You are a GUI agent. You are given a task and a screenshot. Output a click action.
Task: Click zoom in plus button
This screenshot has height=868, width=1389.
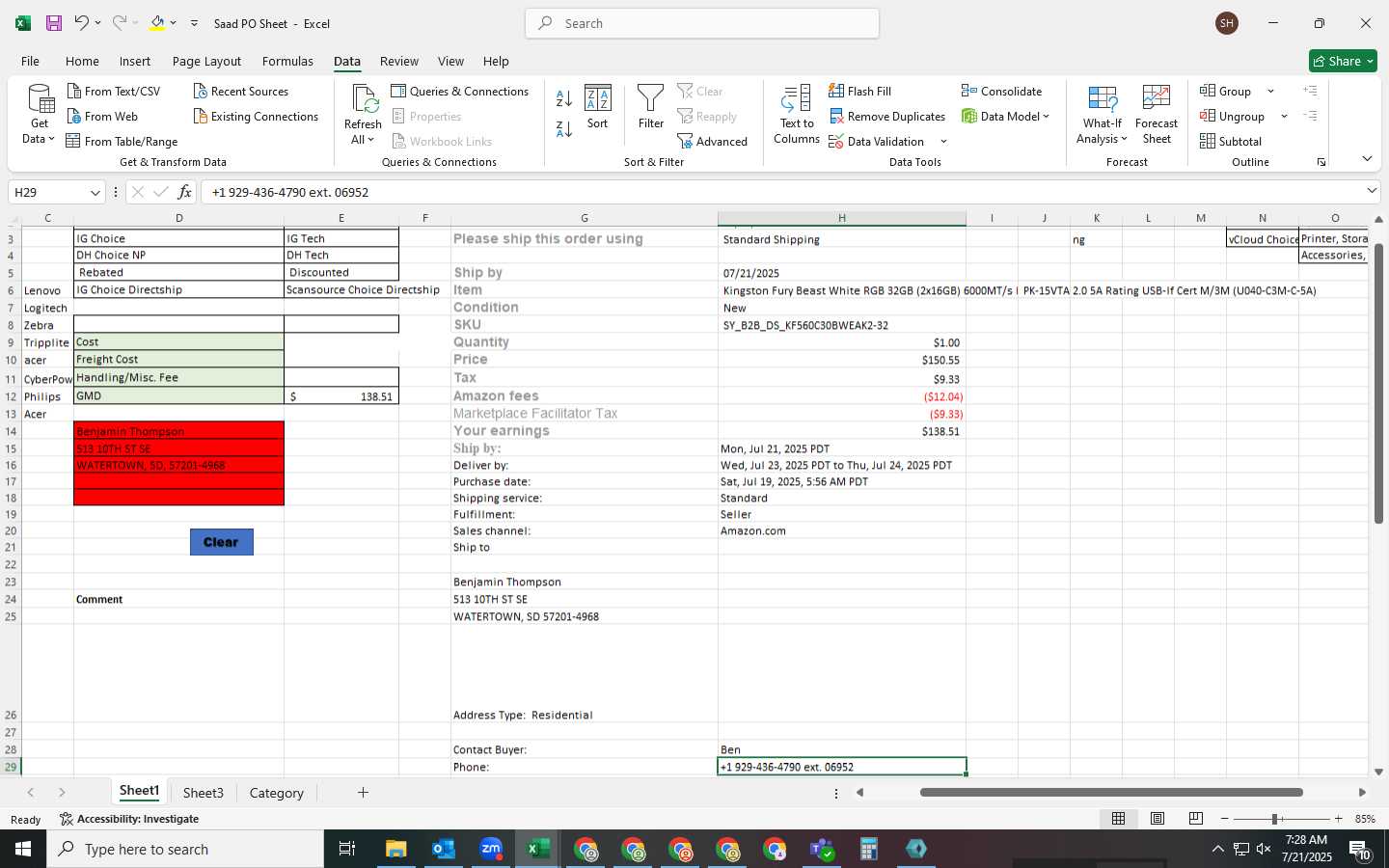pos(1338,819)
